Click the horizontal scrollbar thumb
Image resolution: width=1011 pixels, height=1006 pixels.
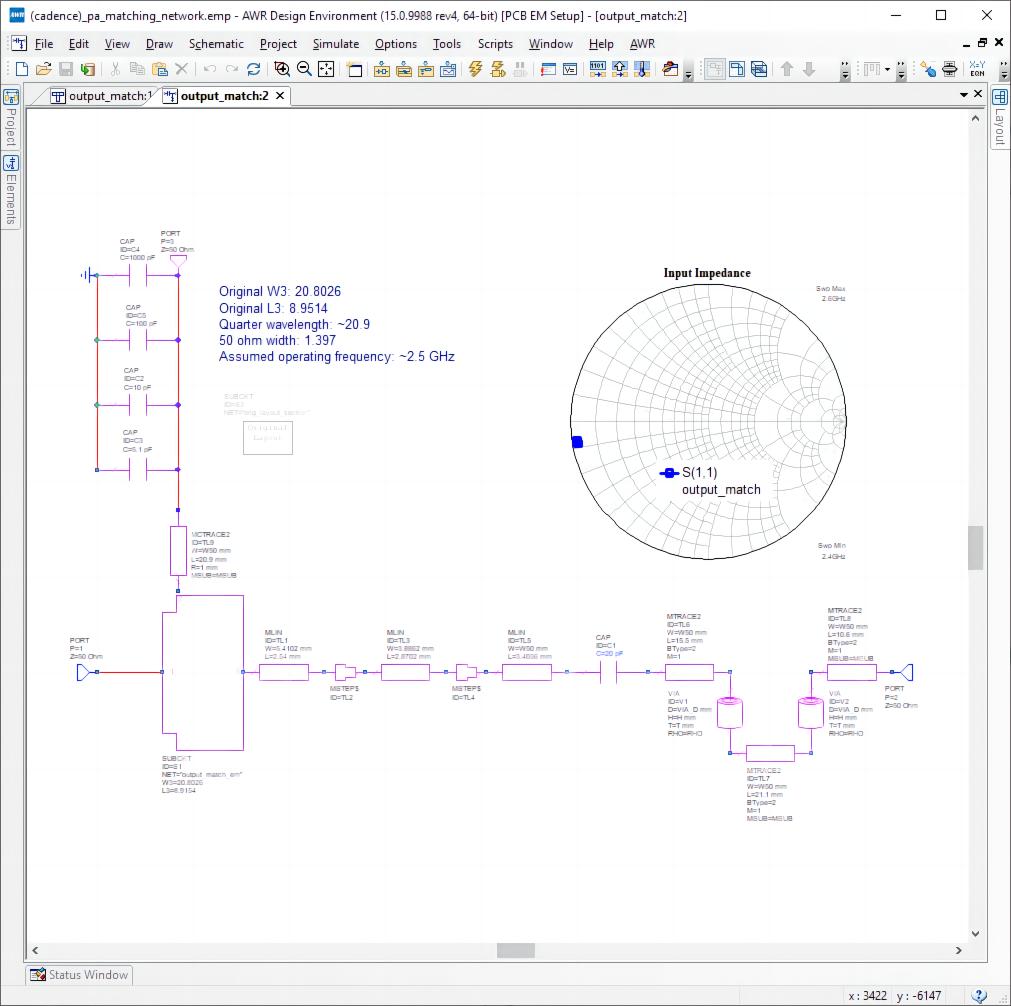516,951
